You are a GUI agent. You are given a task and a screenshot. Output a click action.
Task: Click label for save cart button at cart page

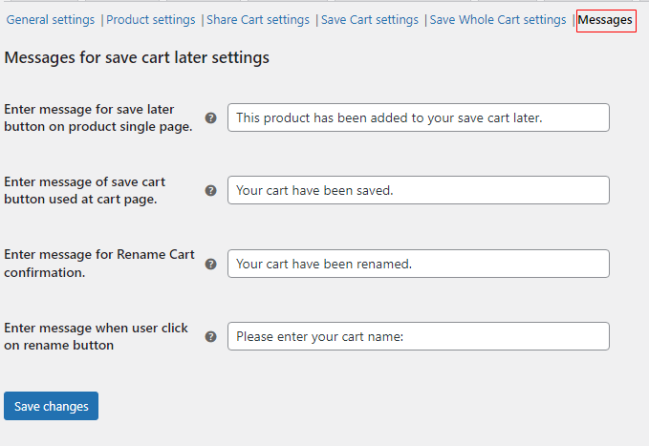85,190
